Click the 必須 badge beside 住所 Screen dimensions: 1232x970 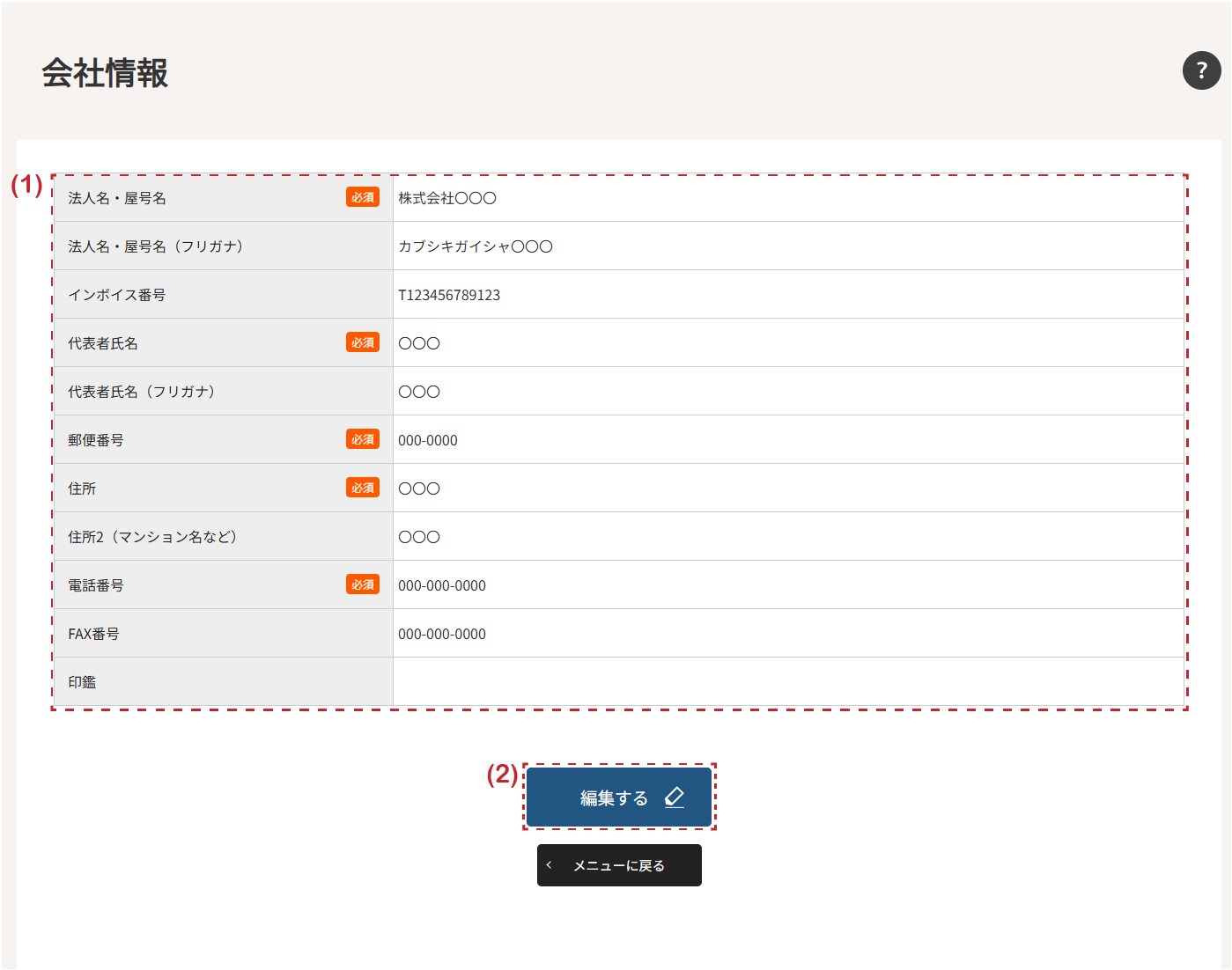[362, 488]
